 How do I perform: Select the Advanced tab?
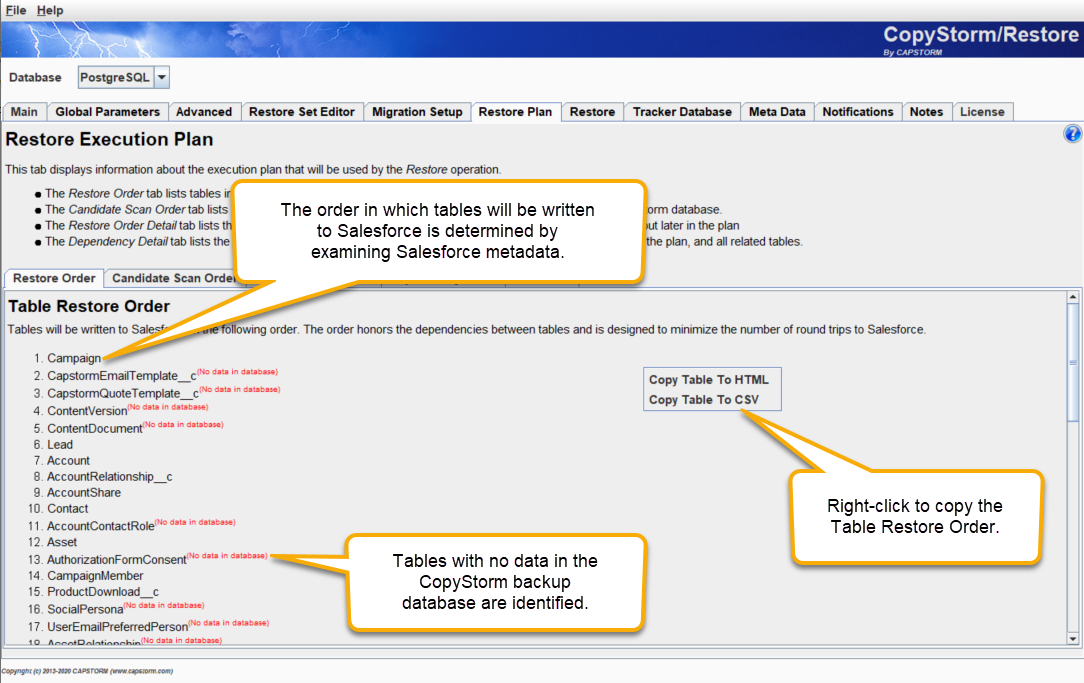point(205,112)
